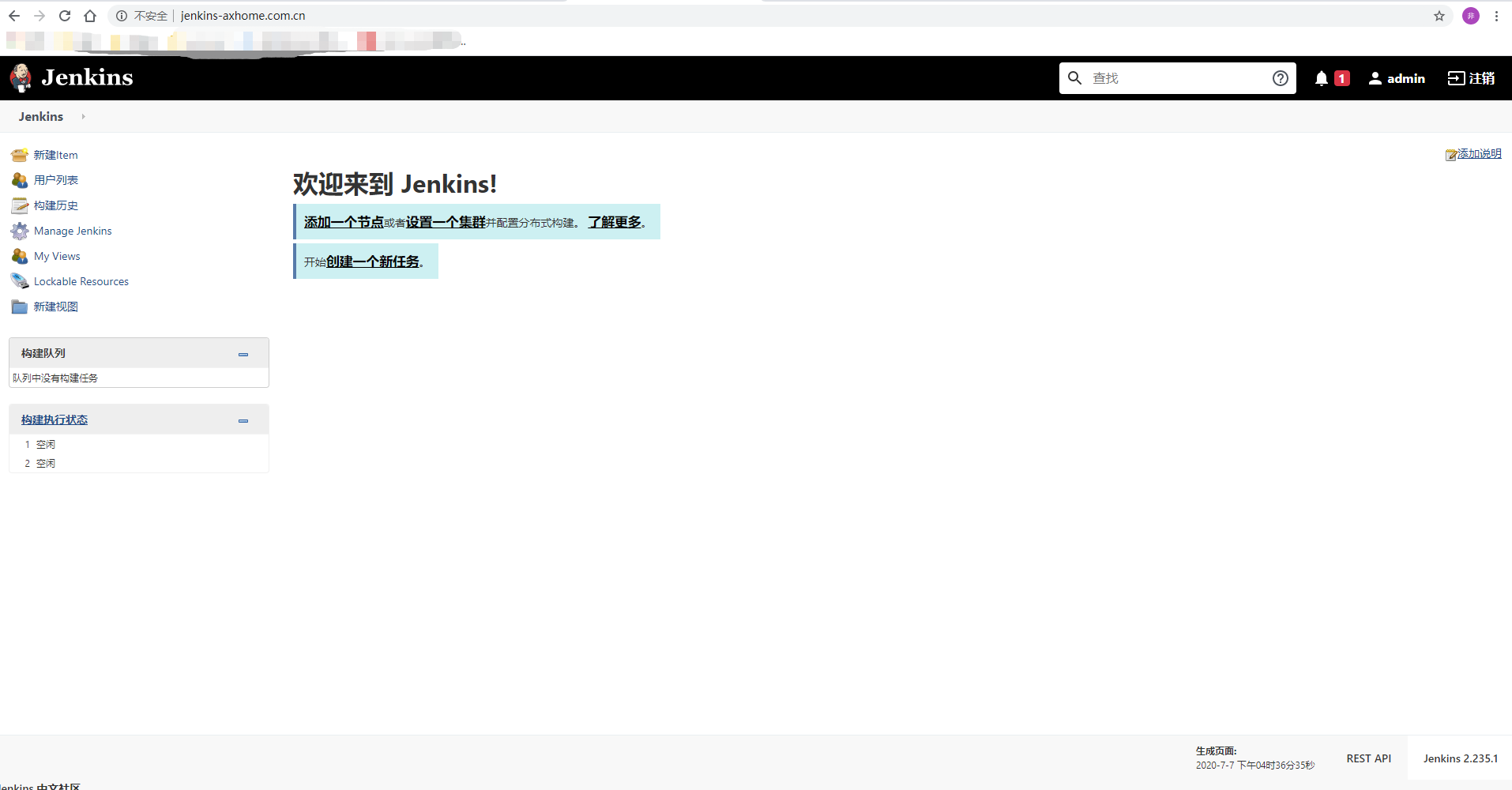This screenshot has width=1512, height=790.
Task: Open the Jenkins header title link
Action: click(87, 77)
